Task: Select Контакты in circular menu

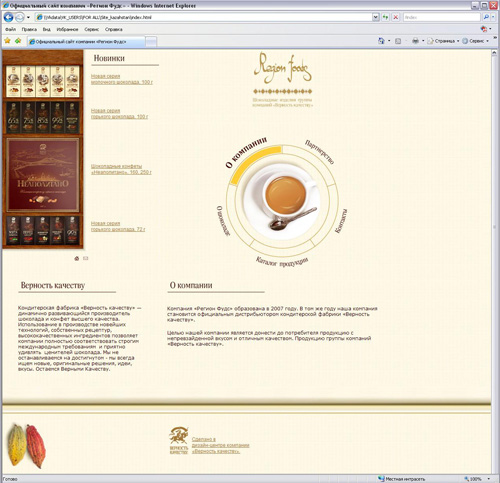Action: tap(341, 221)
